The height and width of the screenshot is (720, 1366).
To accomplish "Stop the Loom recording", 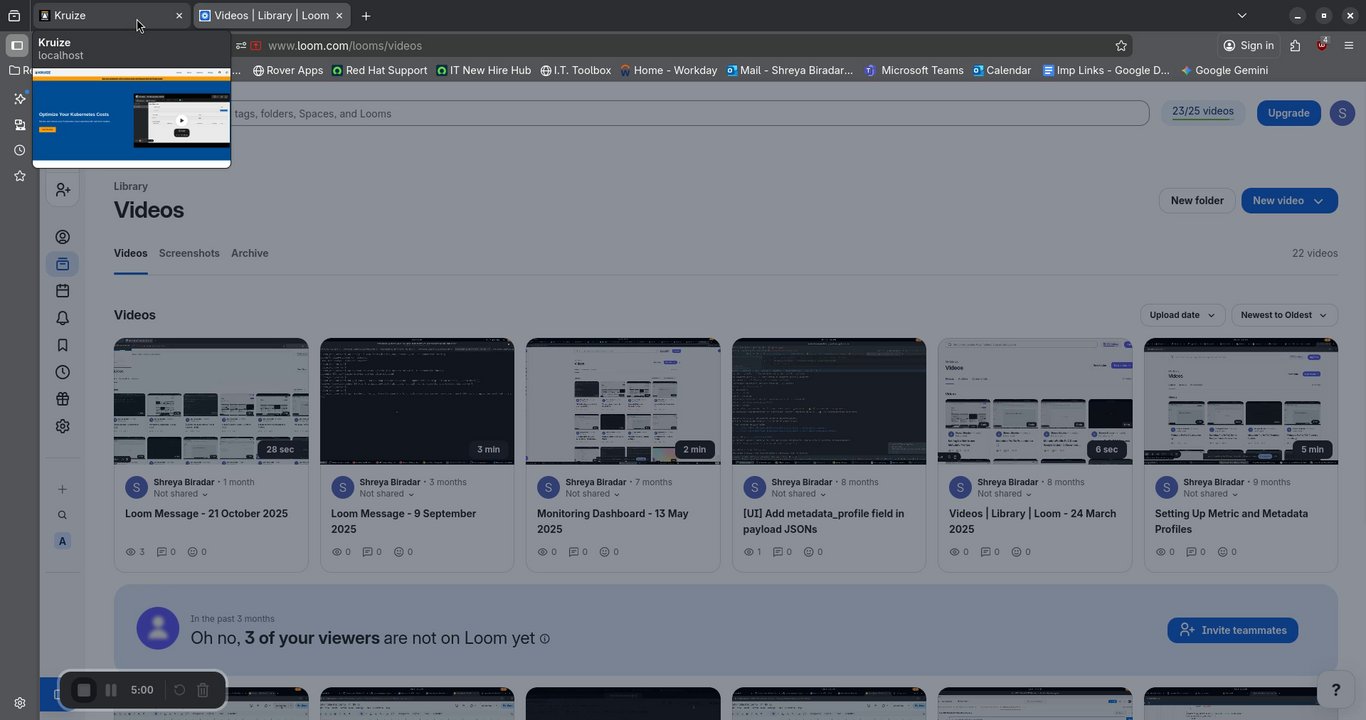I will [x=85, y=690].
